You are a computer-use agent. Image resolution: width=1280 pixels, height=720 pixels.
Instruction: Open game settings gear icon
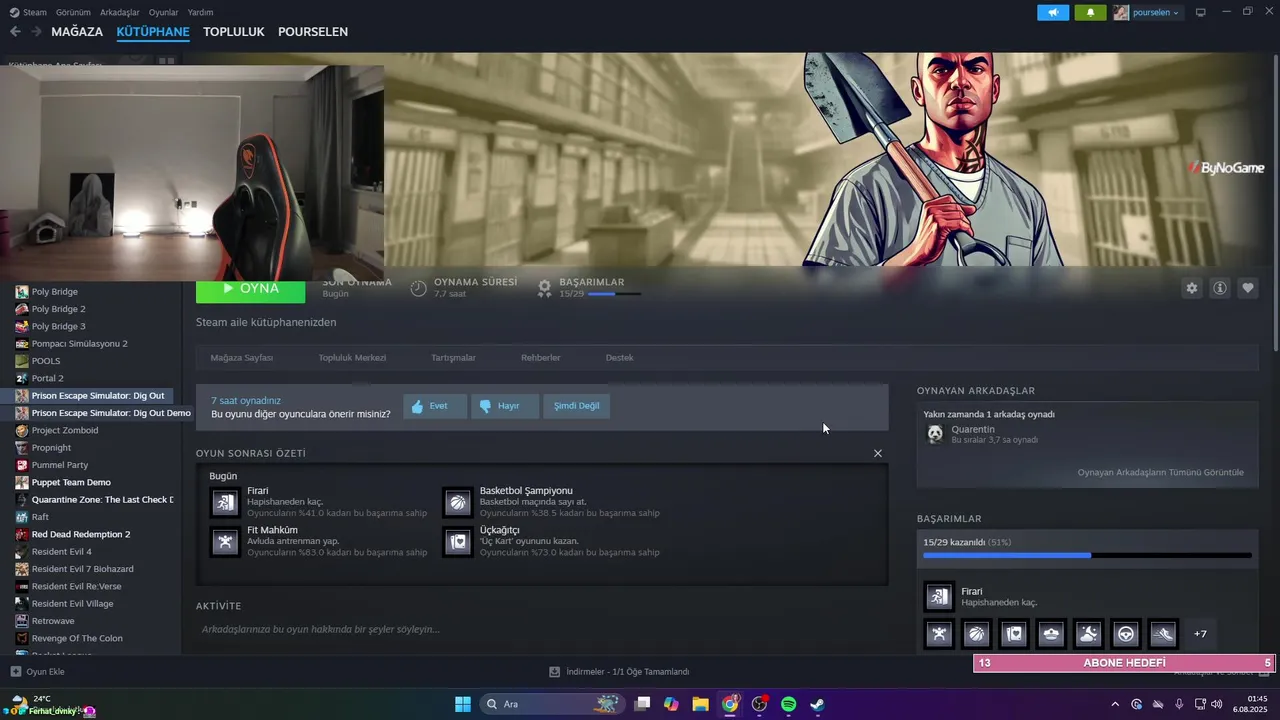(x=1191, y=288)
